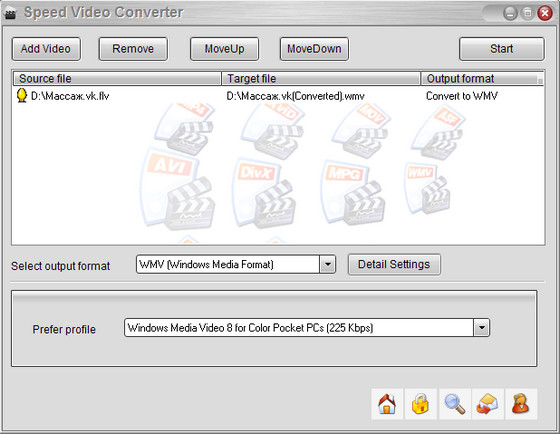Screen dimensions: 560x434
Task: Click the envelope email icon
Action: click(488, 404)
